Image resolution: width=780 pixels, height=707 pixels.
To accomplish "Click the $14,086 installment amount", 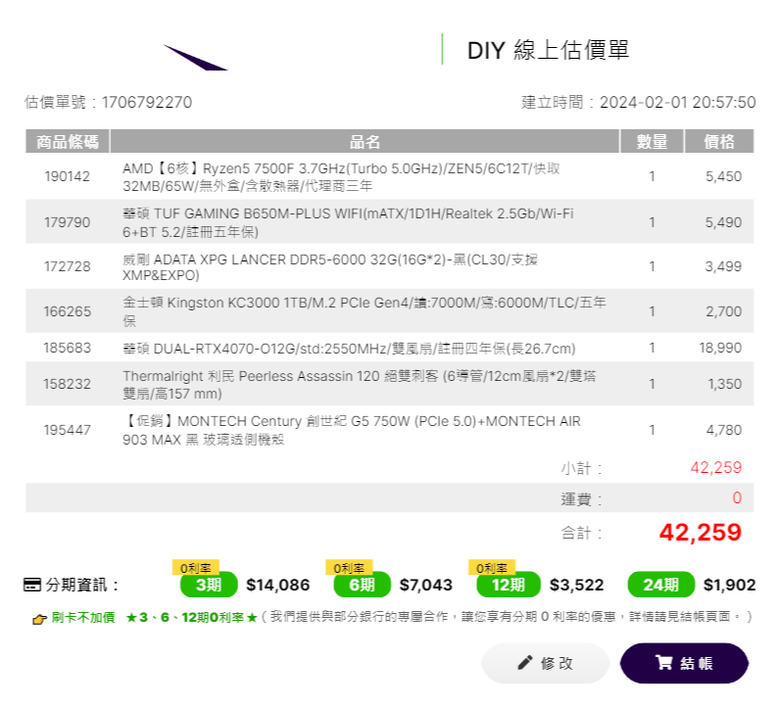I will 278,585.
